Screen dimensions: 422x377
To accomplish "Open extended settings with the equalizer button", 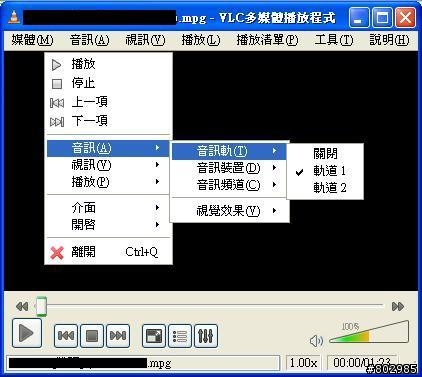I will click(206, 335).
